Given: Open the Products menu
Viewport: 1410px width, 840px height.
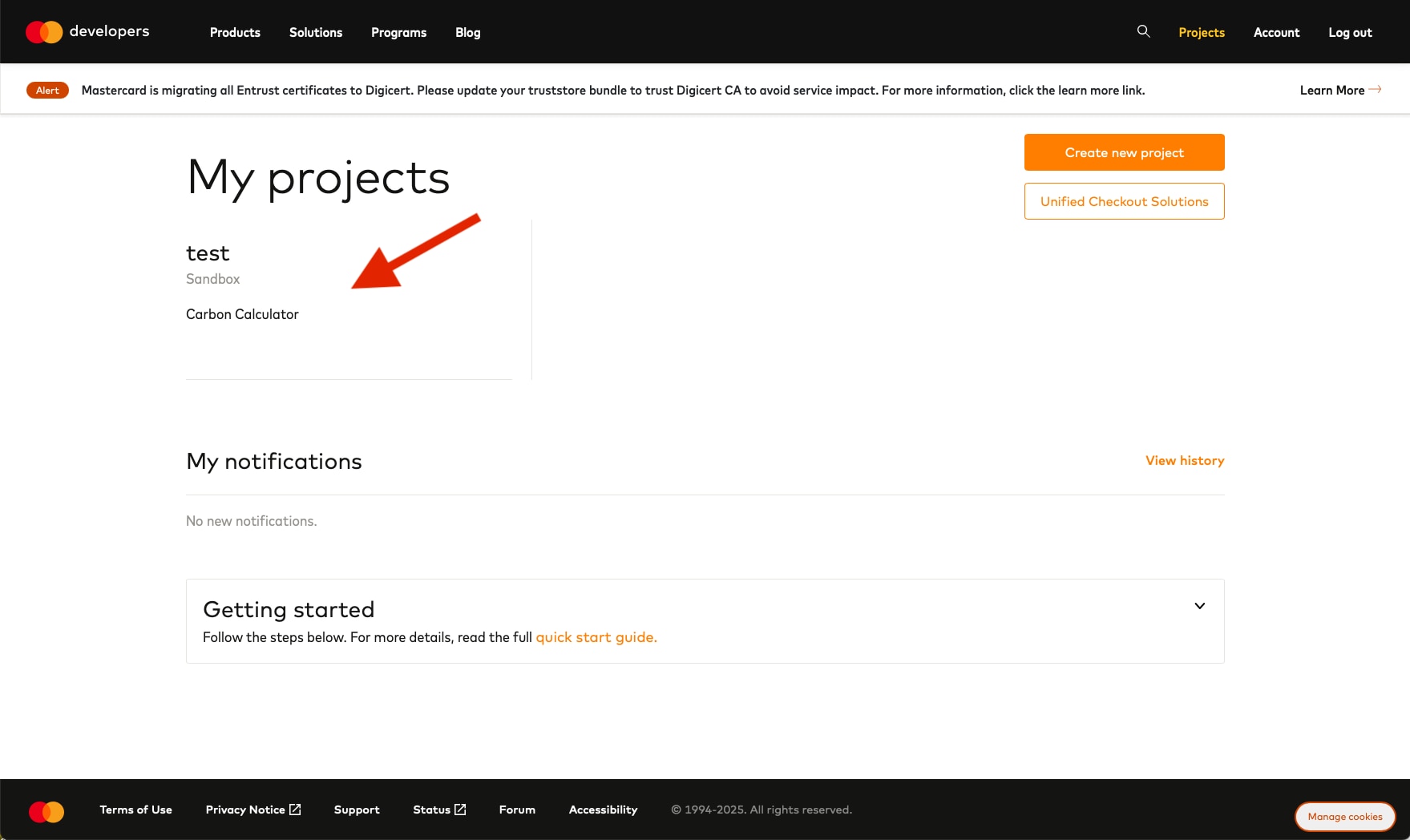Looking at the screenshot, I should [235, 33].
